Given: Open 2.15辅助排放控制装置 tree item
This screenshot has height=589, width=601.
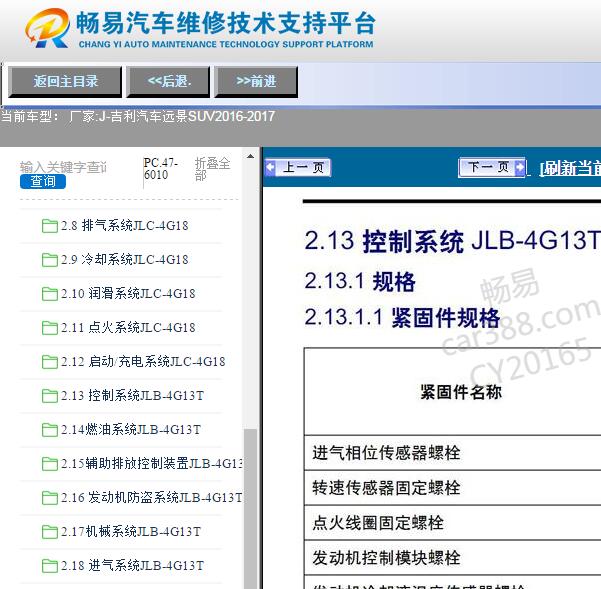Looking at the screenshot, I should [152, 463].
